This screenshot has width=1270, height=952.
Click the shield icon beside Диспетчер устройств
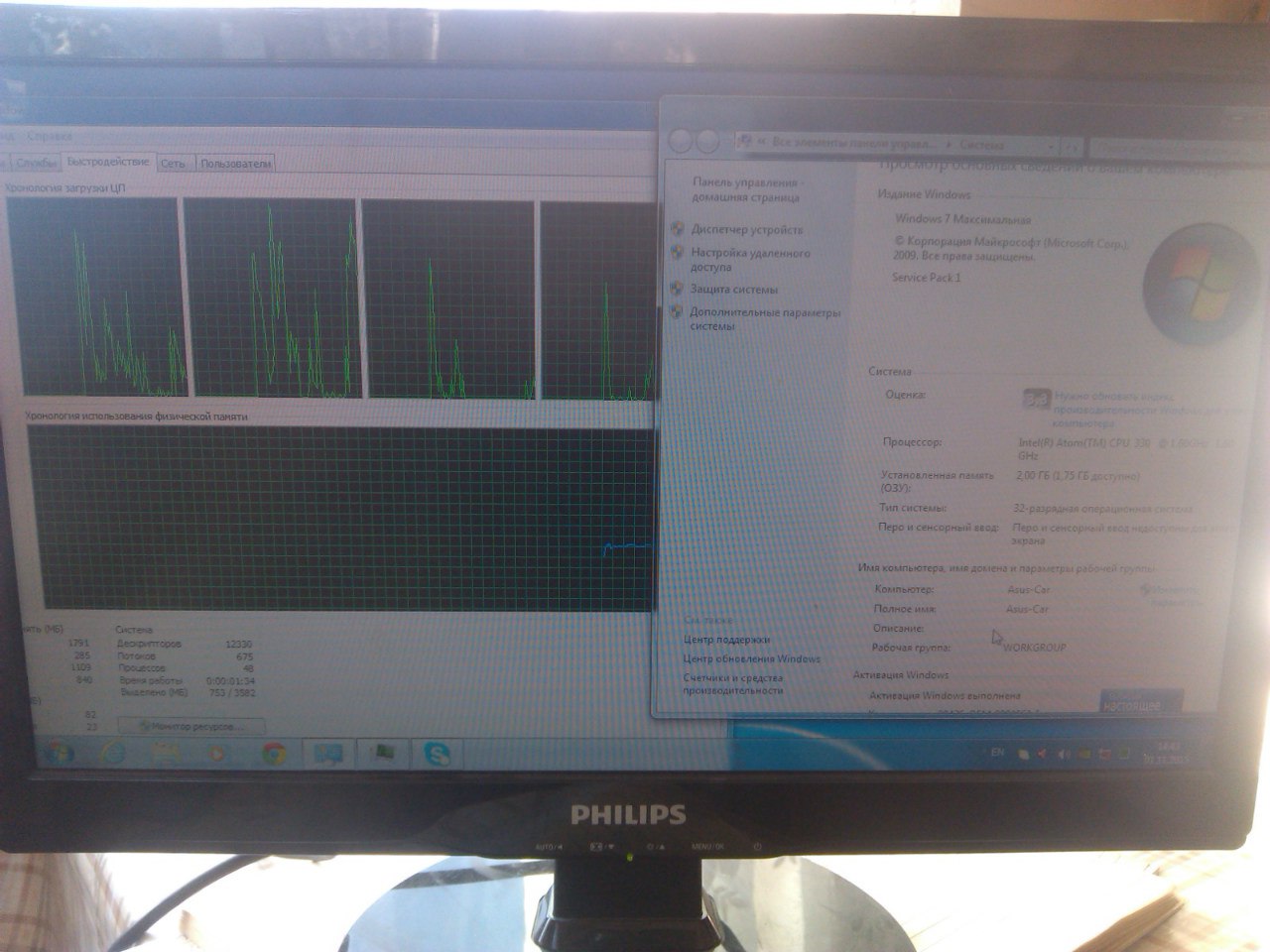click(x=678, y=229)
